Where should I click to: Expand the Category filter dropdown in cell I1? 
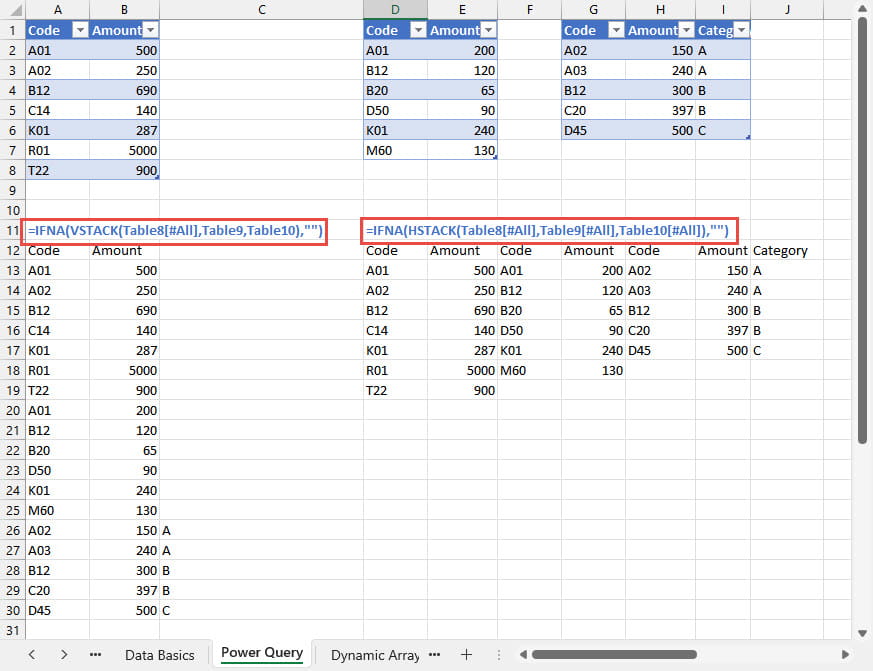click(x=742, y=30)
